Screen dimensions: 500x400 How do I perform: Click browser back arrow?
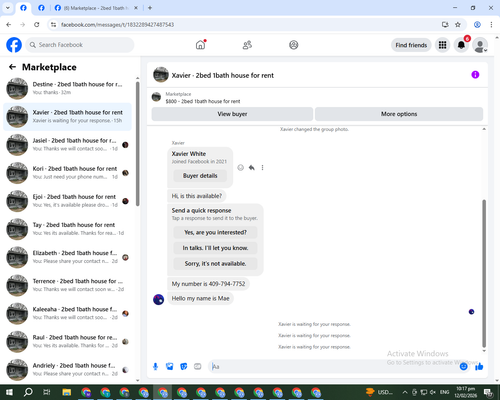9,25
